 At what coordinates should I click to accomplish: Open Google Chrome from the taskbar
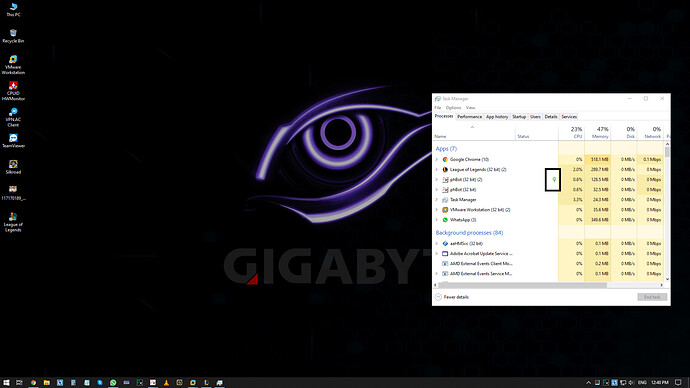pyautogui.click(x=33, y=383)
